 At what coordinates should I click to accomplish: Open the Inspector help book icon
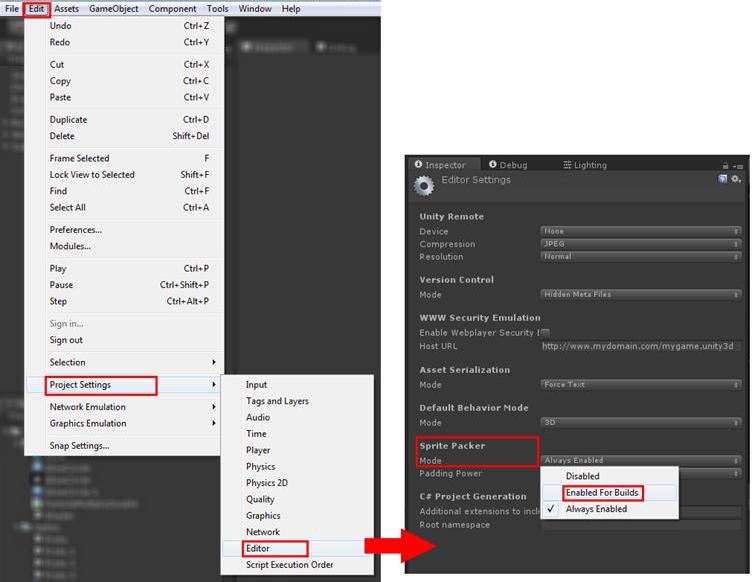pyautogui.click(x=723, y=179)
